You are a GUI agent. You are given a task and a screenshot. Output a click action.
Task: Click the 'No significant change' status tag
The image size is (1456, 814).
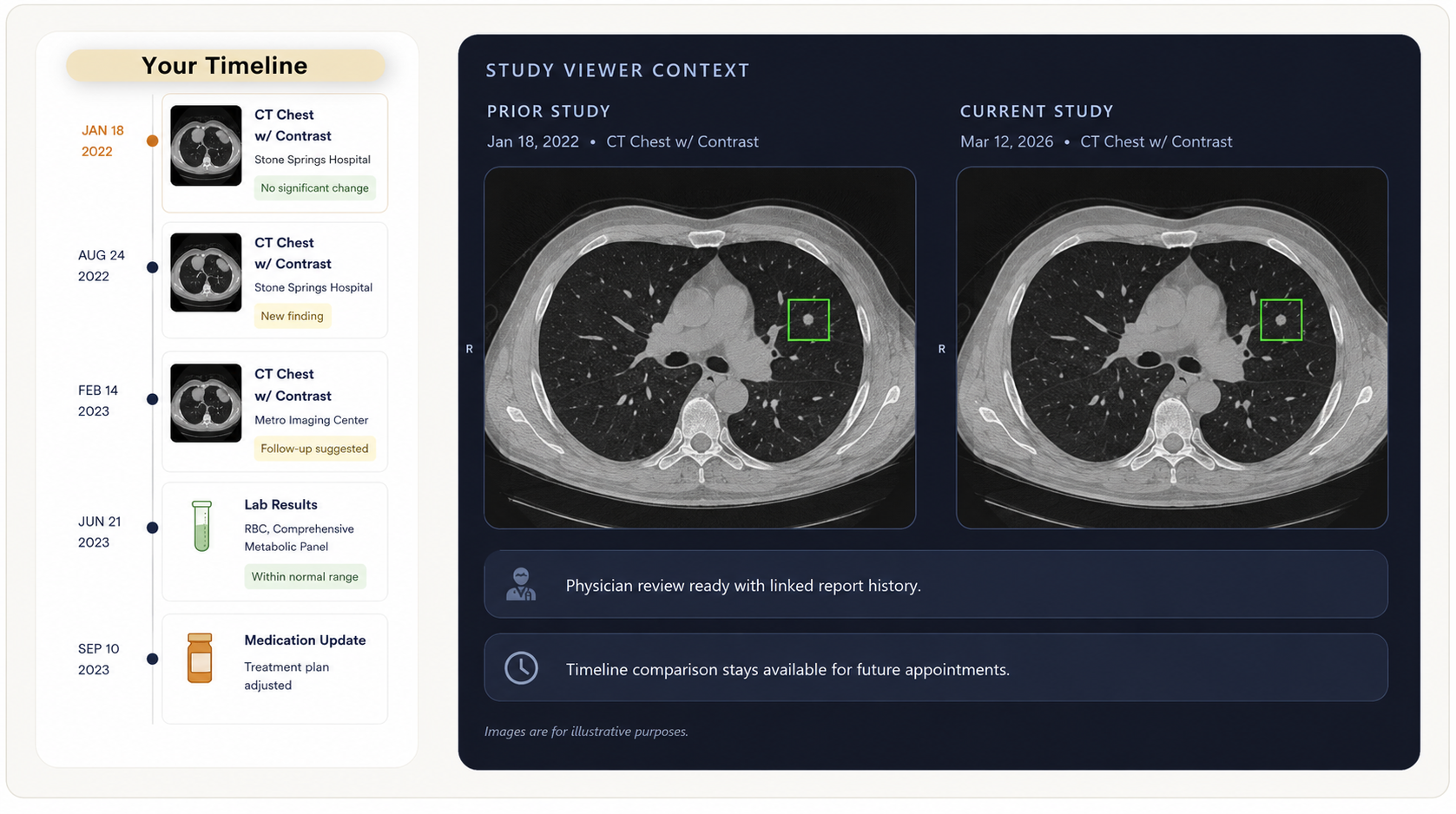[x=314, y=187]
